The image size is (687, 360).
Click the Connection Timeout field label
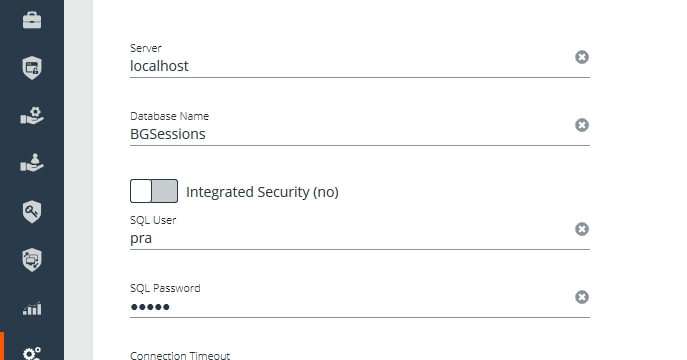180,355
